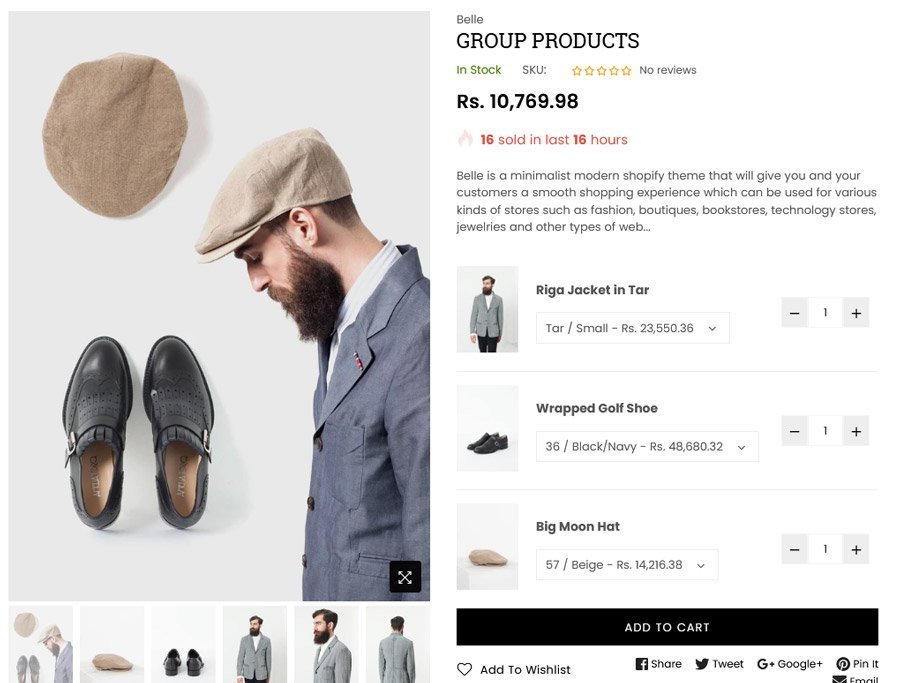This screenshot has height=683, width=900.
Task: Click the heart wishlist icon
Action: [464, 669]
